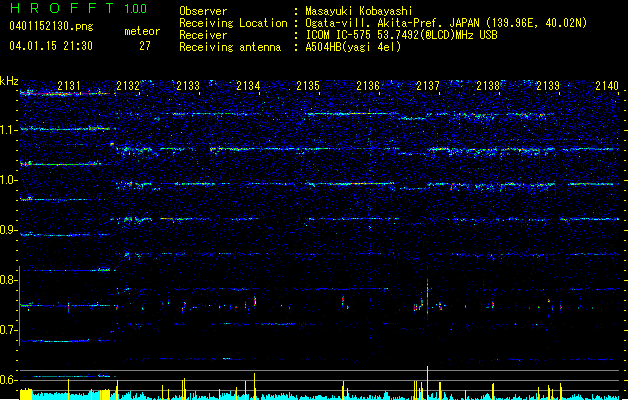Click the 2136 time marker

(x=368, y=86)
